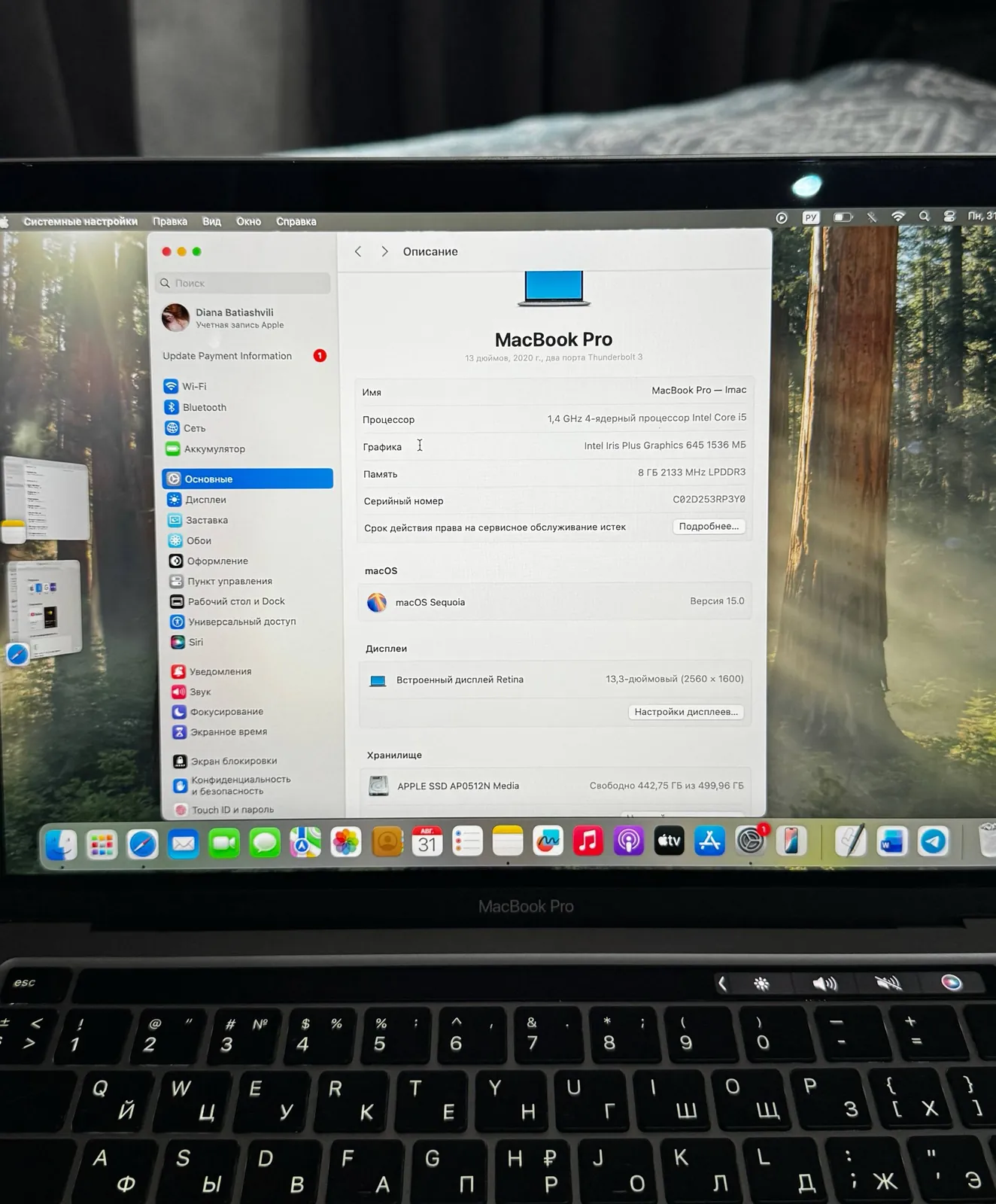Open Пункт управления settings
The height and width of the screenshot is (1204, 996).
pyautogui.click(x=221, y=581)
